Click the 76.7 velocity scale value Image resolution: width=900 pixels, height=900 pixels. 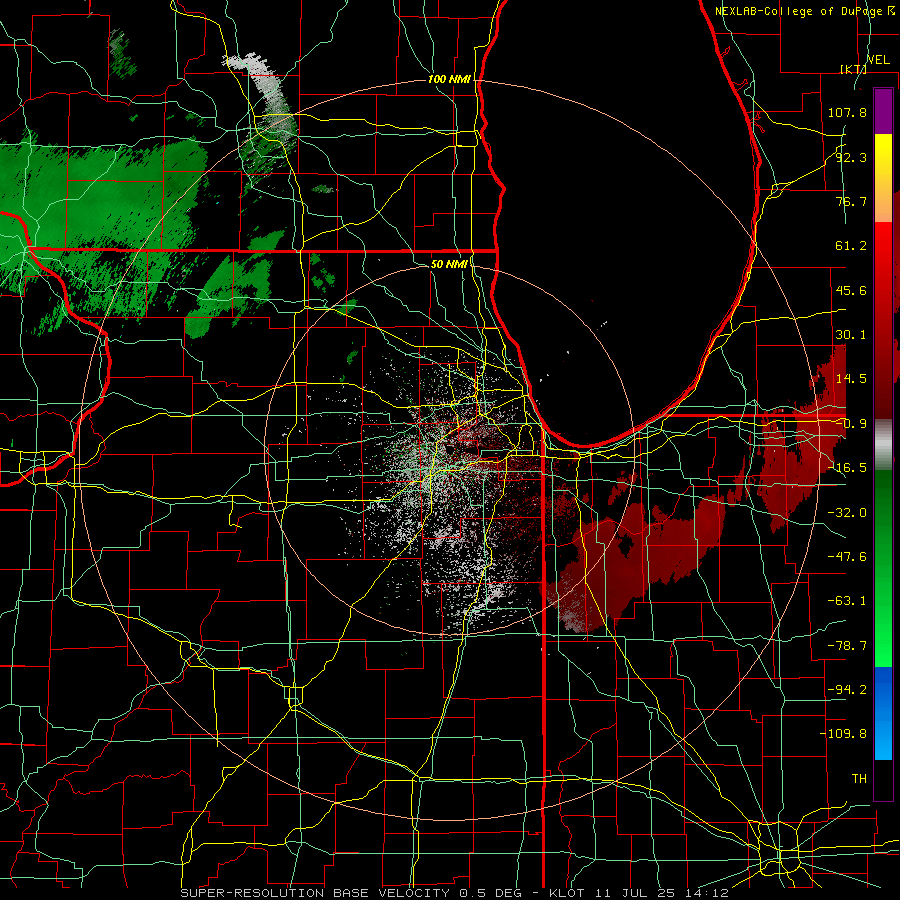pyautogui.click(x=851, y=201)
